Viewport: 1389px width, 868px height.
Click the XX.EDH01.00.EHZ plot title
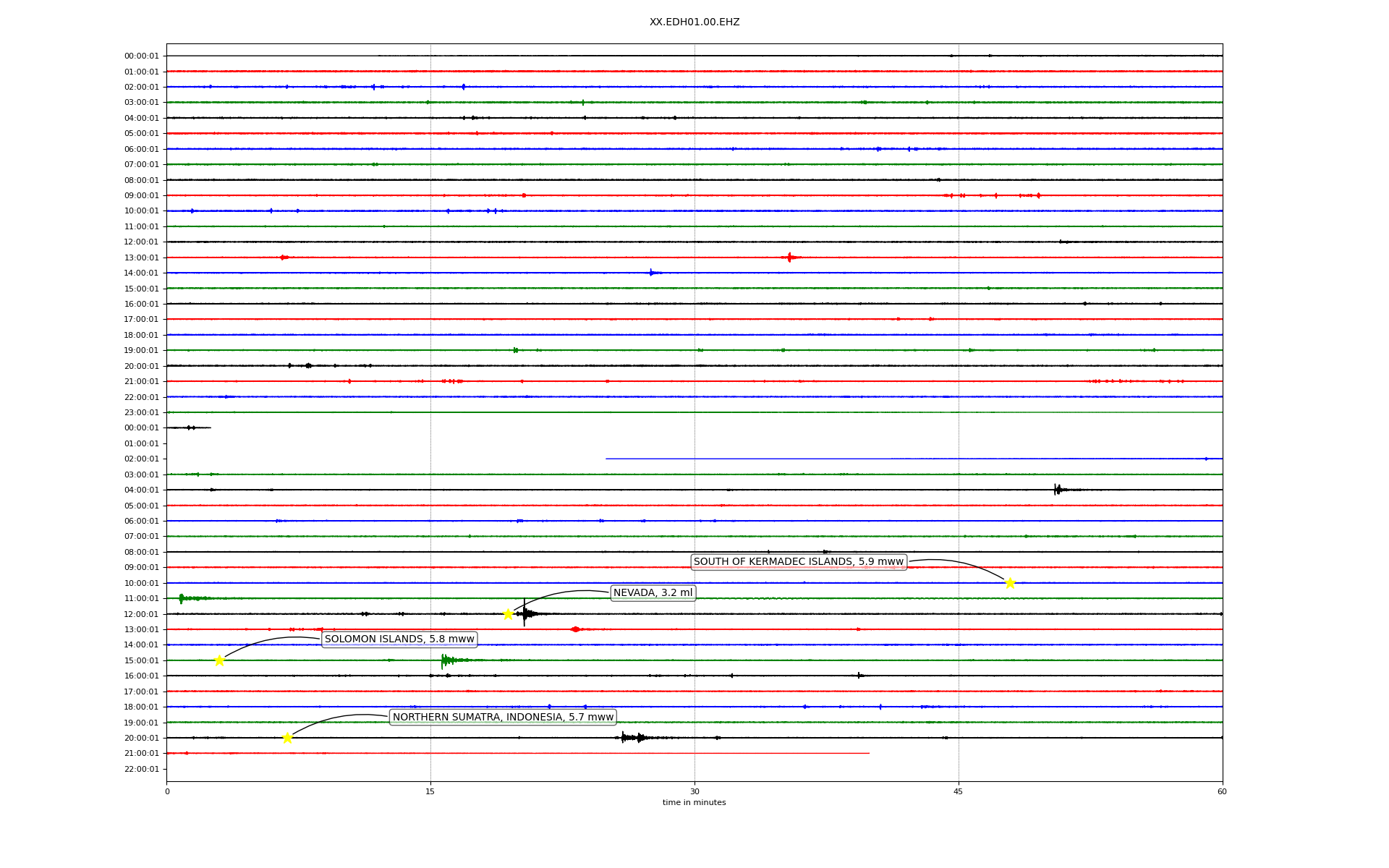tap(694, 22)
